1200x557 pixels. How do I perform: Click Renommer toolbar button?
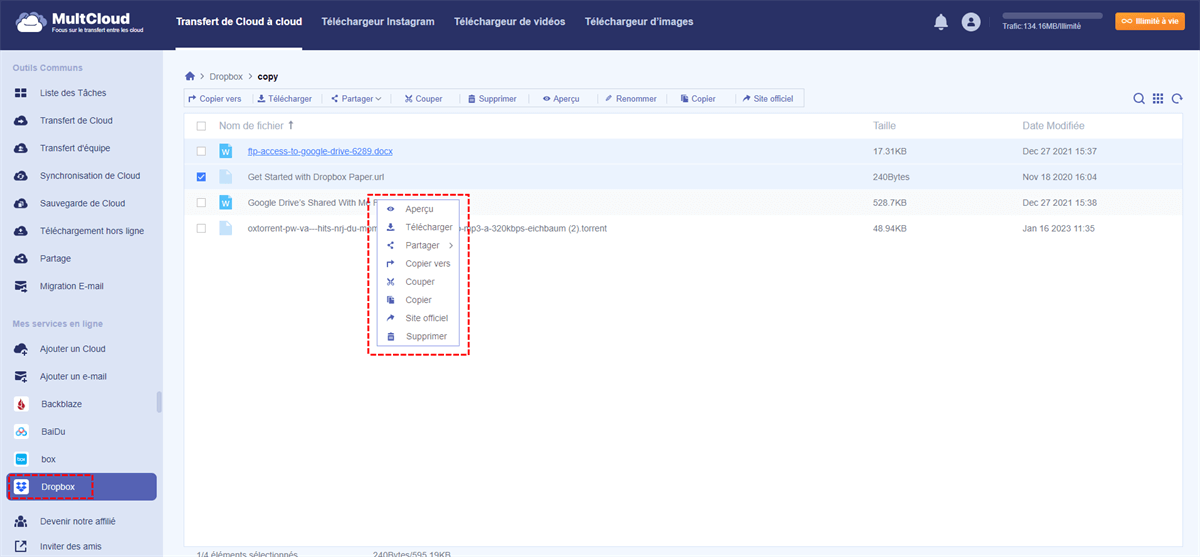pyautogui.click(x=631, y=99)
